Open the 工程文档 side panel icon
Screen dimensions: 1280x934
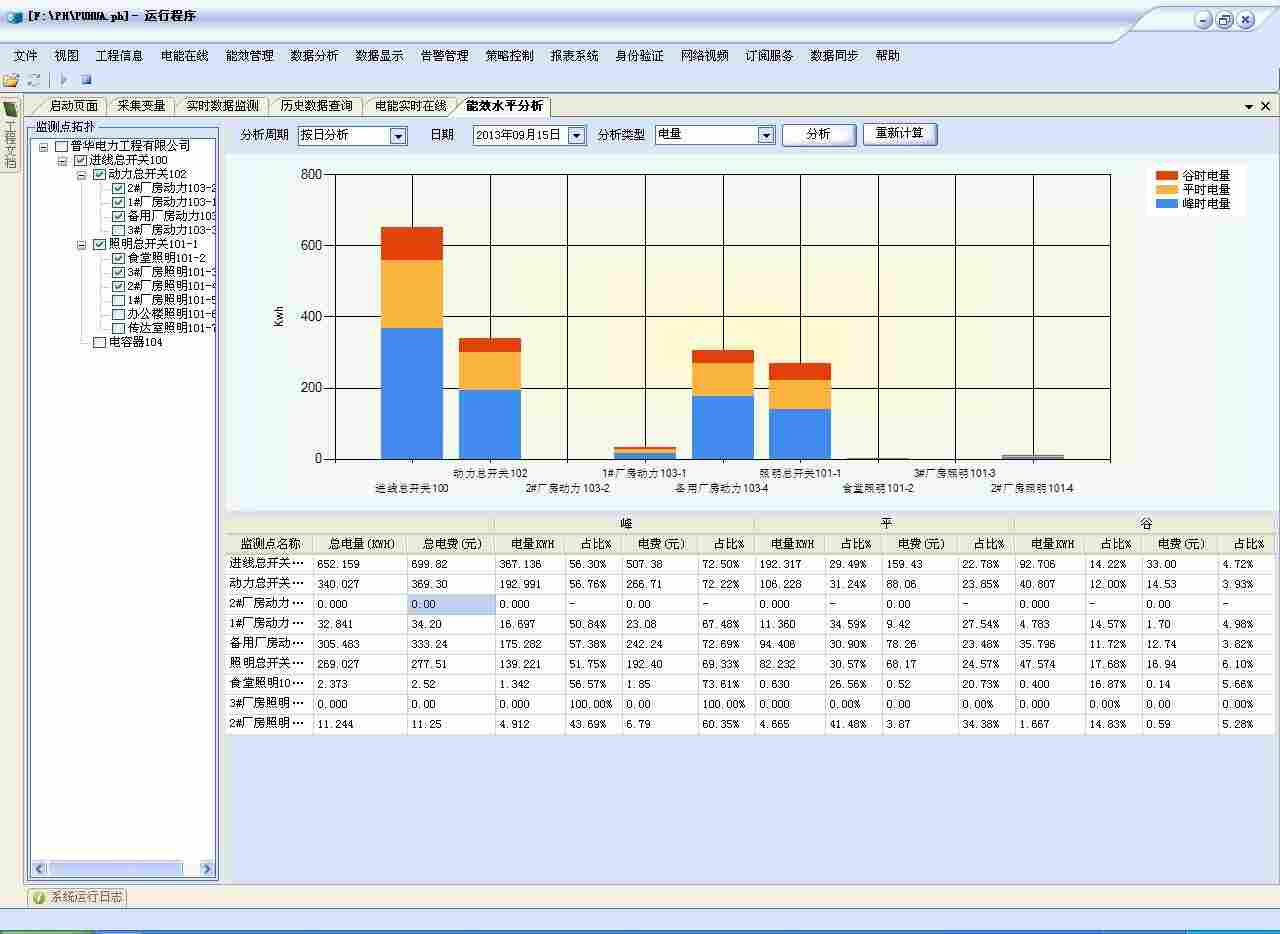11,109
